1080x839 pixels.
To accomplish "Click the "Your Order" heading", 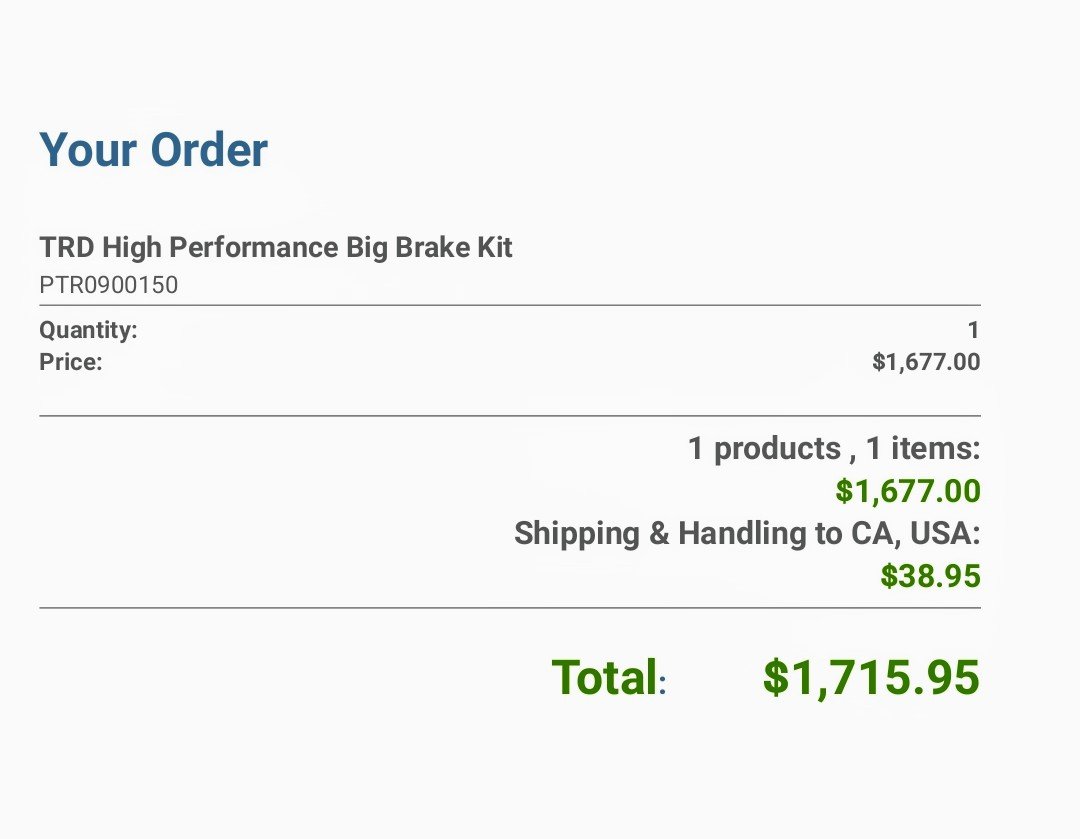I will 154,149.
